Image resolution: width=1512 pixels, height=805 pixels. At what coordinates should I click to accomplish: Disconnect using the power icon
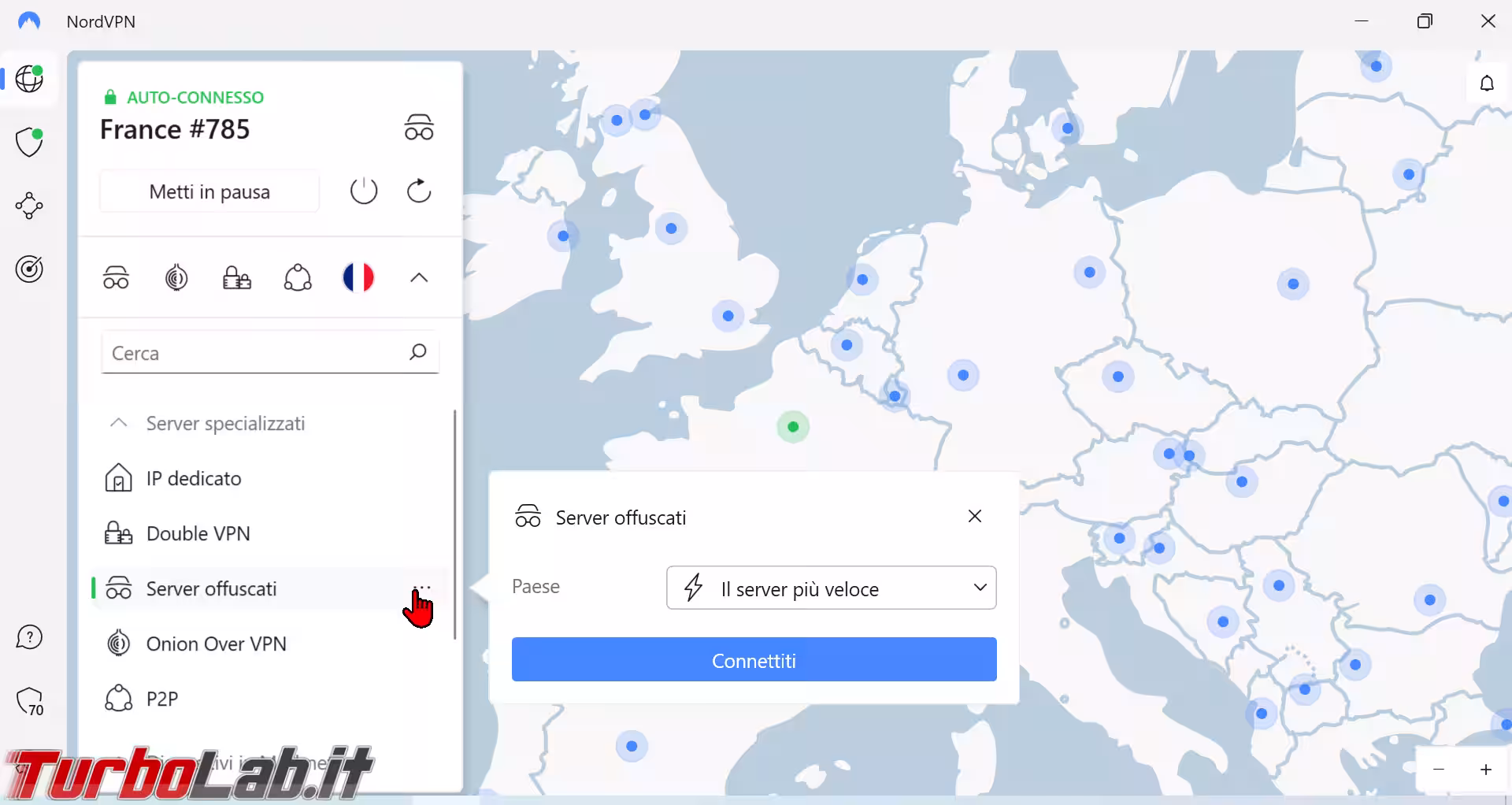364,191
